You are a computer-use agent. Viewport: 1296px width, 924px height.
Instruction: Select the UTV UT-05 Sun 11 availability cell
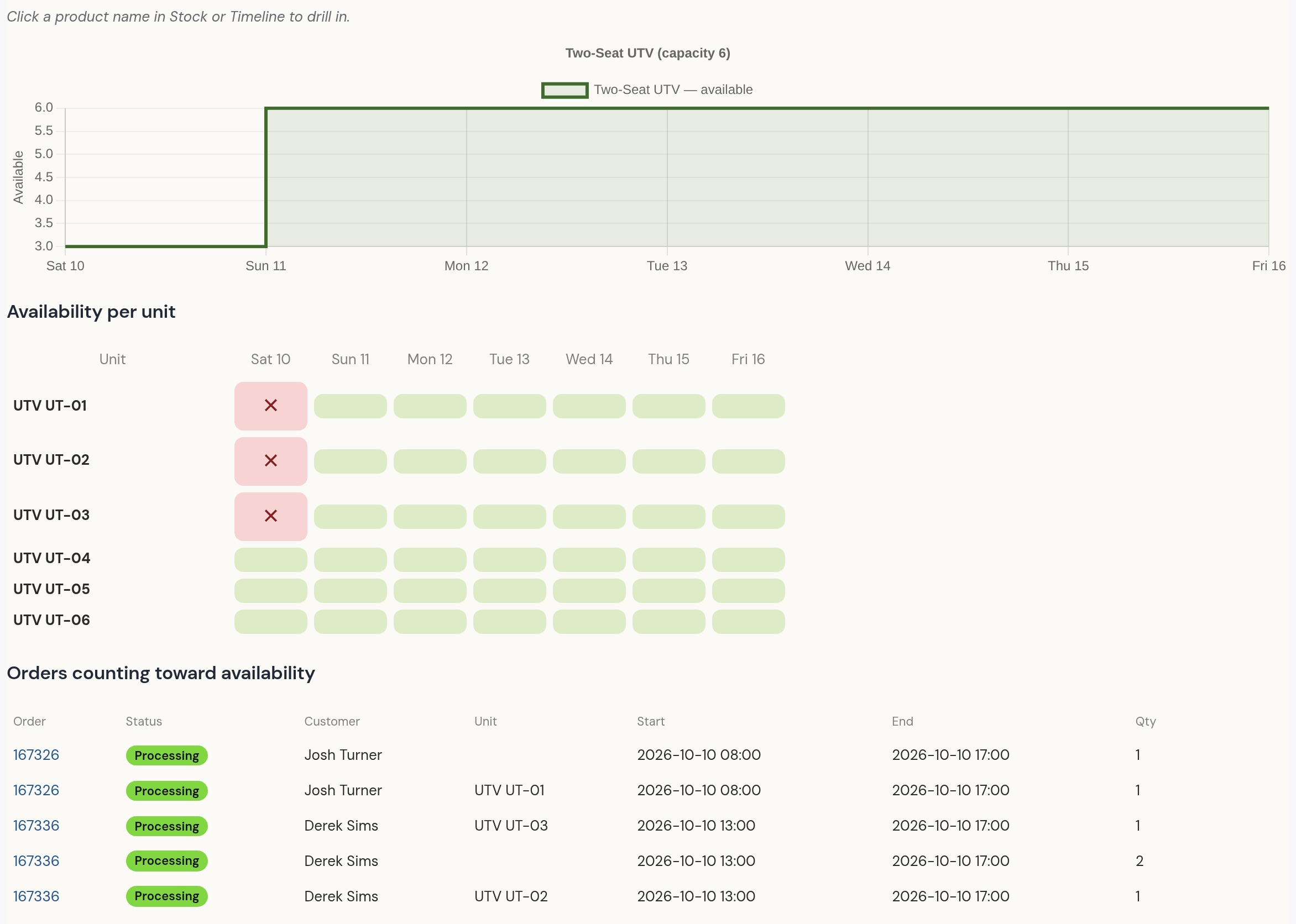pyautogui.click(x=351, y=591)
